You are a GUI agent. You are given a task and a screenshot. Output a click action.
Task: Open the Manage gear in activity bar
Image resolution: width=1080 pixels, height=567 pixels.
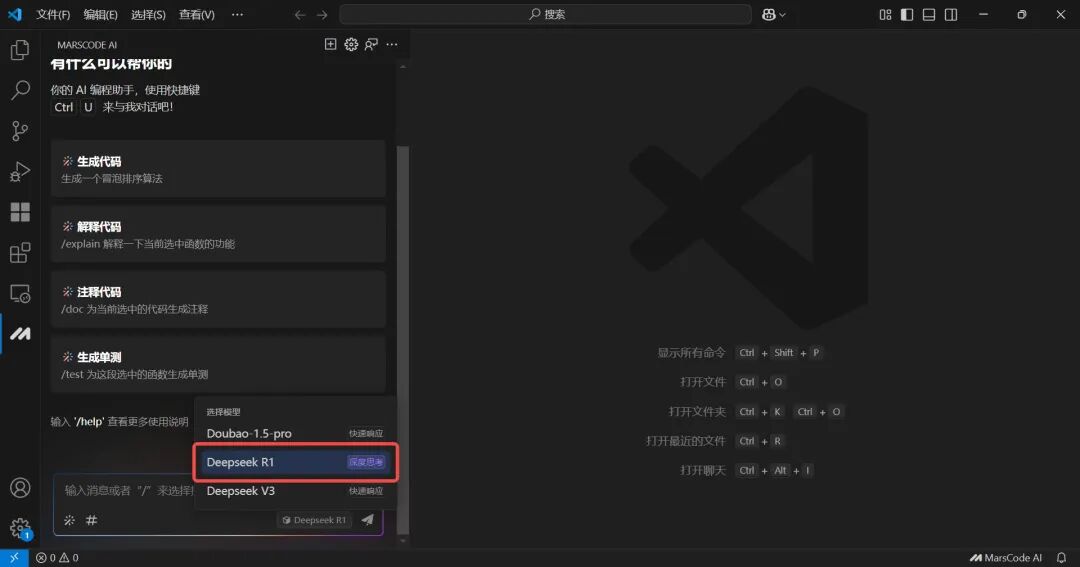click(20, 528)
